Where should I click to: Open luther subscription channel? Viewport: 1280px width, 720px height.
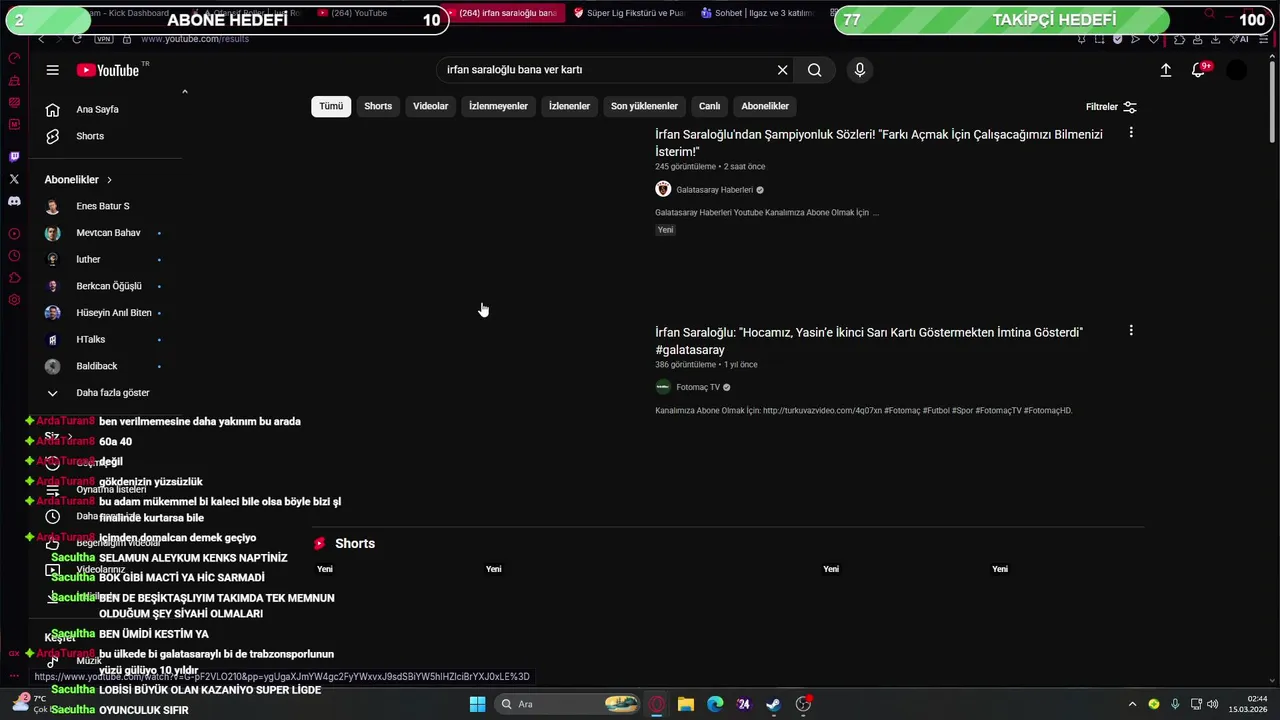[88, 259]
